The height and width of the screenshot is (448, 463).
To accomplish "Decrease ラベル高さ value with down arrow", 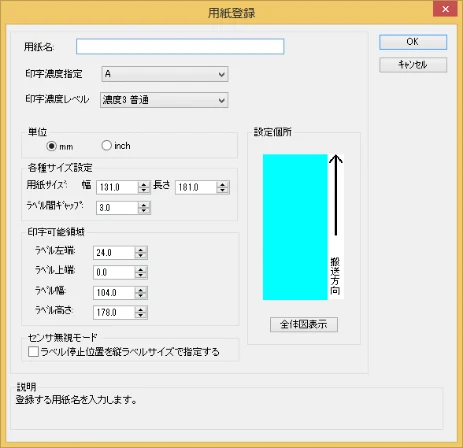I will click(141, 315).
